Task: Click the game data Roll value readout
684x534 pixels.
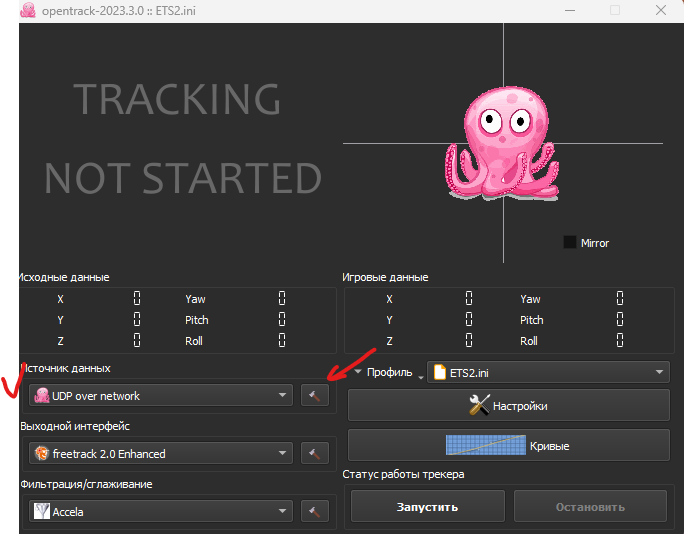Action: (620, 340)
